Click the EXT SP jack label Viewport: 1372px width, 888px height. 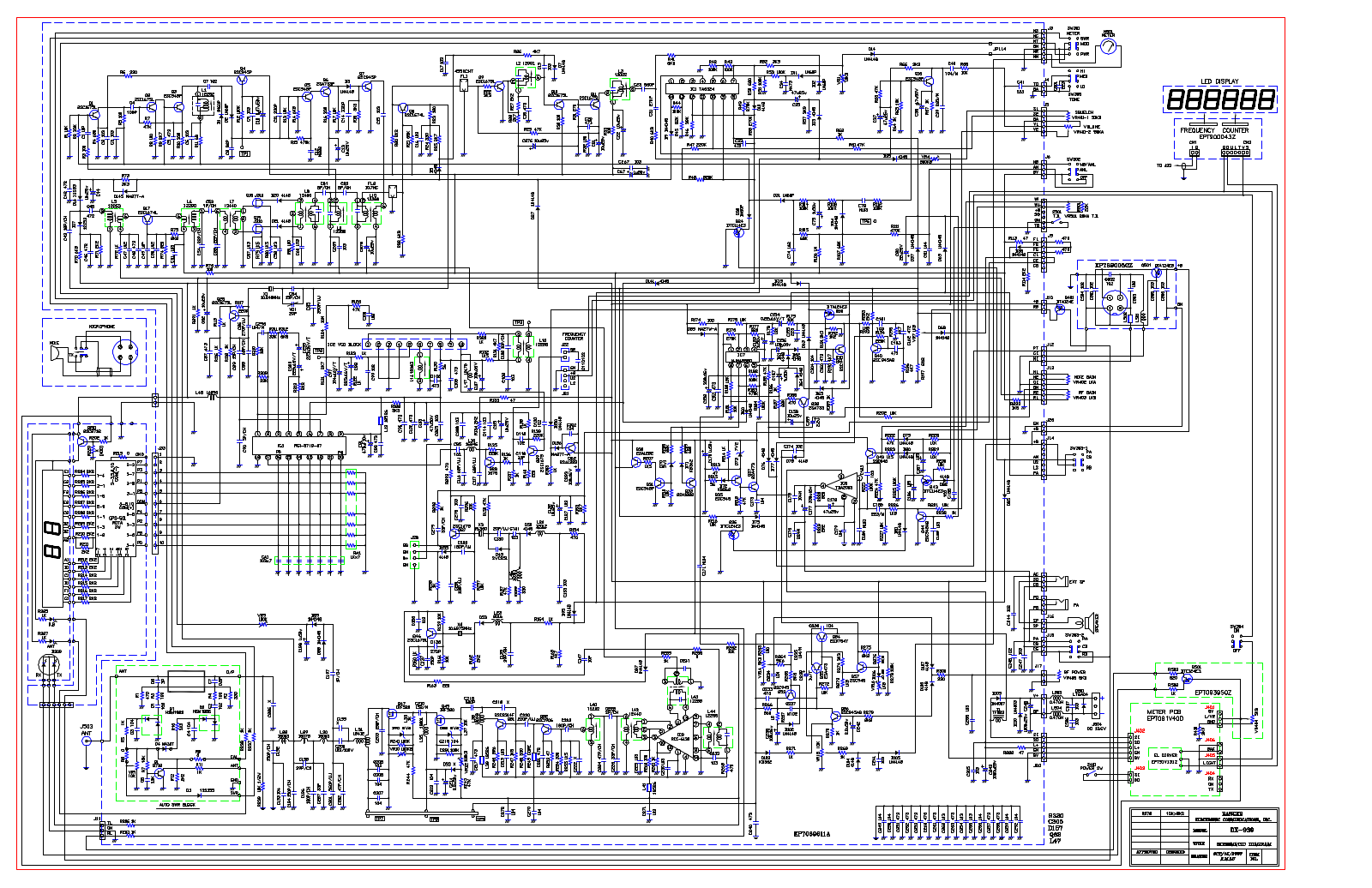[x=1078, y=582]
